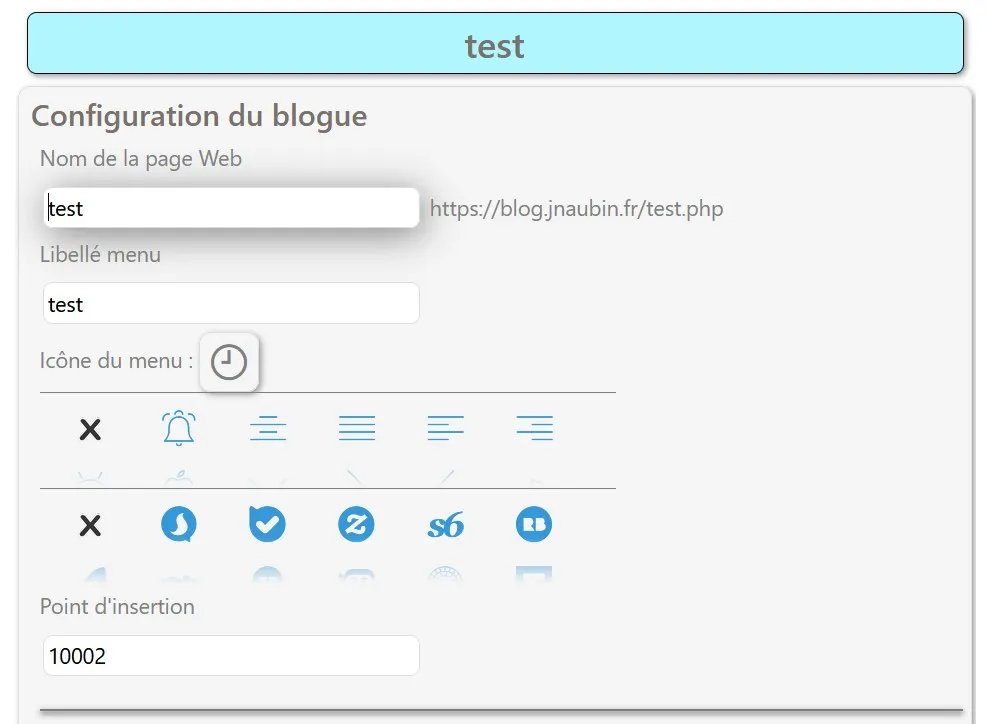
Task: Choose the right-aligned text icon
Action: tap(534, 428)
